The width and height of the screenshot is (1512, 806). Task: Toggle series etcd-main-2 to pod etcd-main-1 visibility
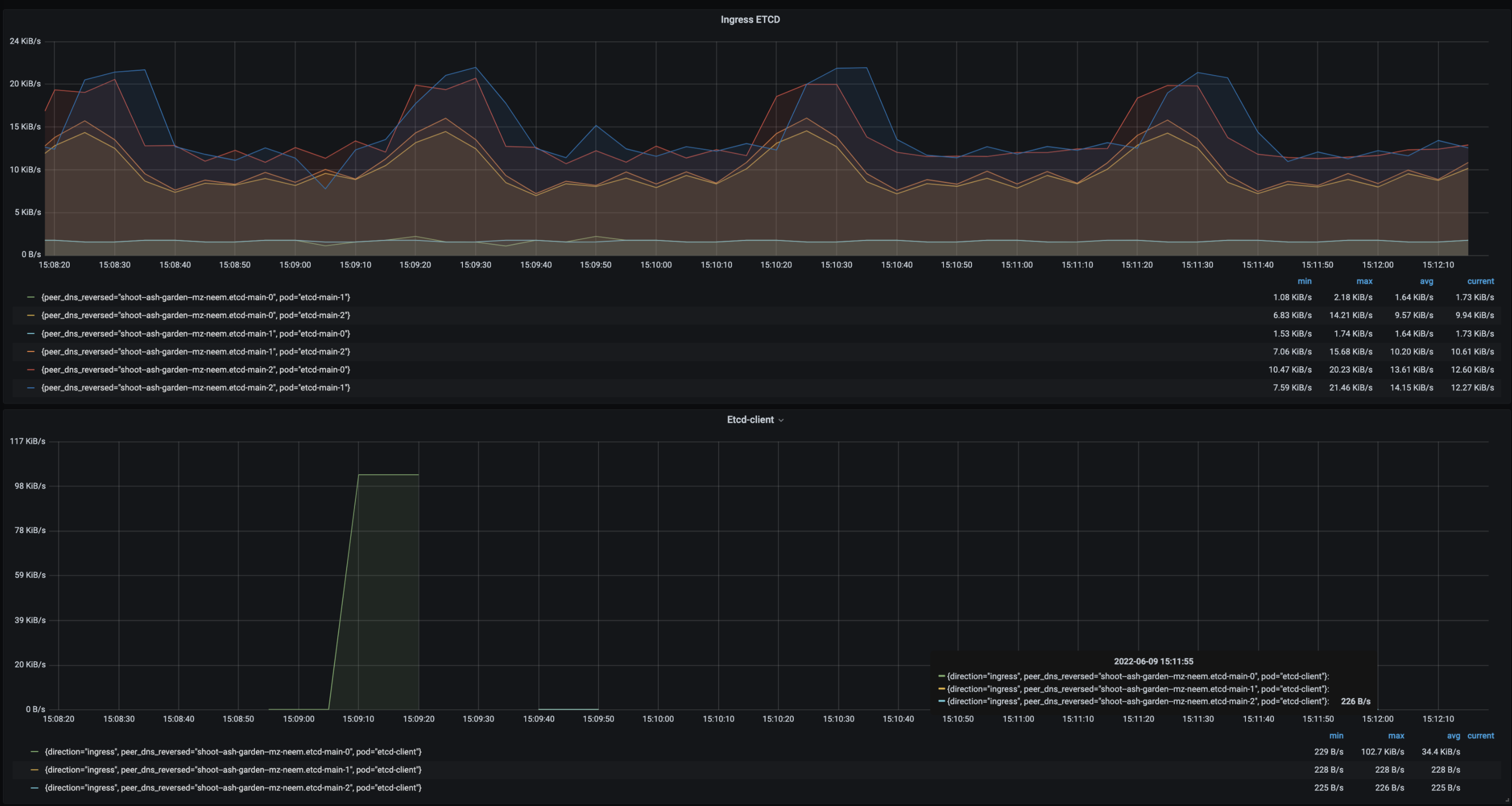(195, 387)
